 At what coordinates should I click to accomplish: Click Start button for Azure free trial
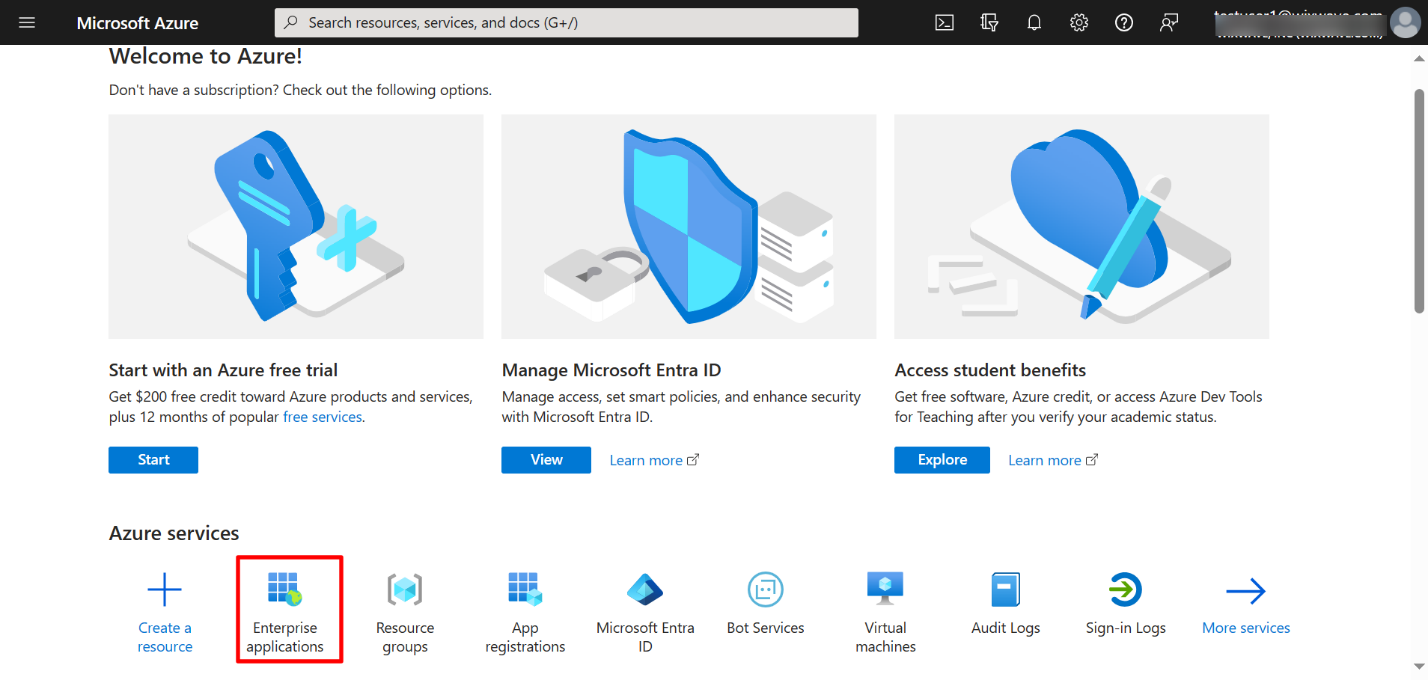tap(153, 460)
